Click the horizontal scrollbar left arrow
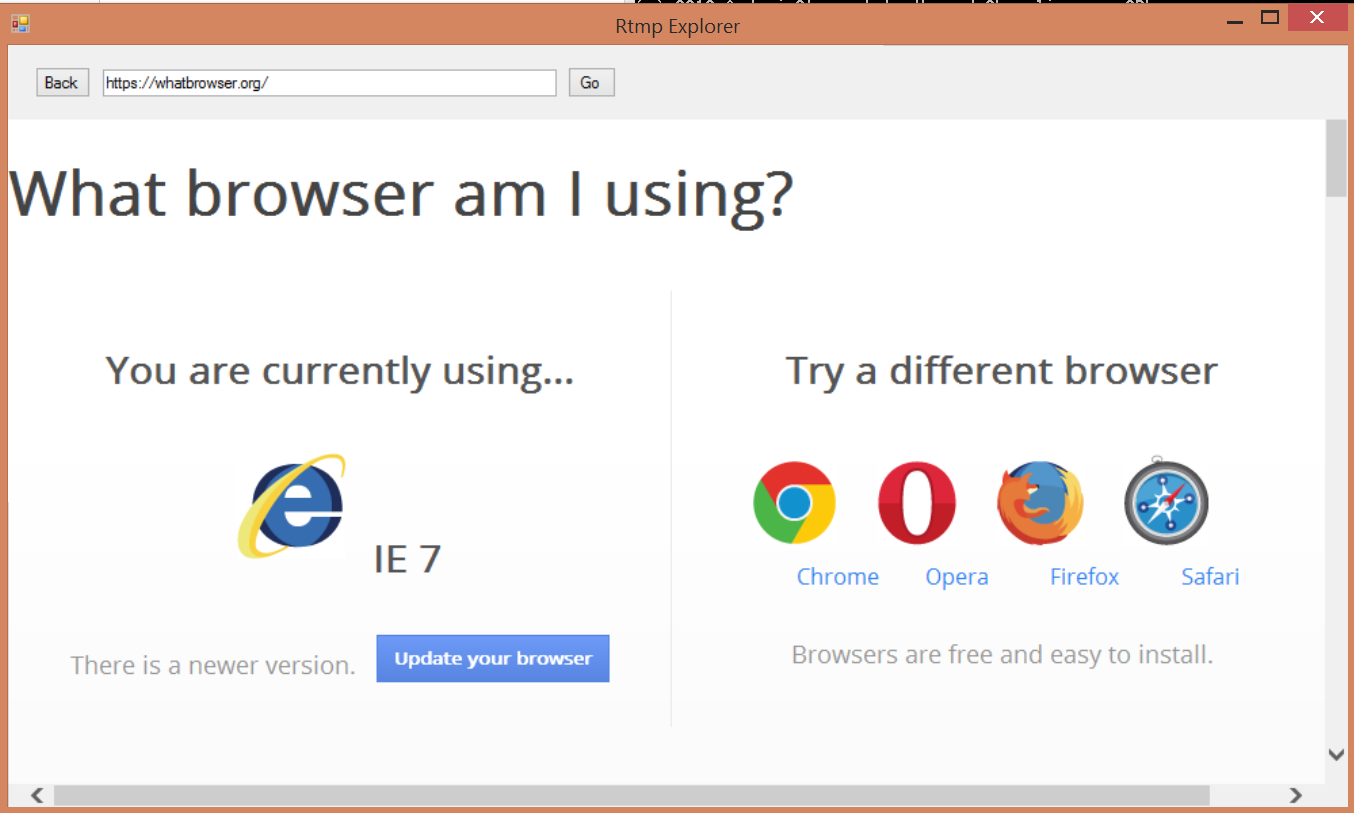Screen dimensions: 1354x813 point(36,796)
